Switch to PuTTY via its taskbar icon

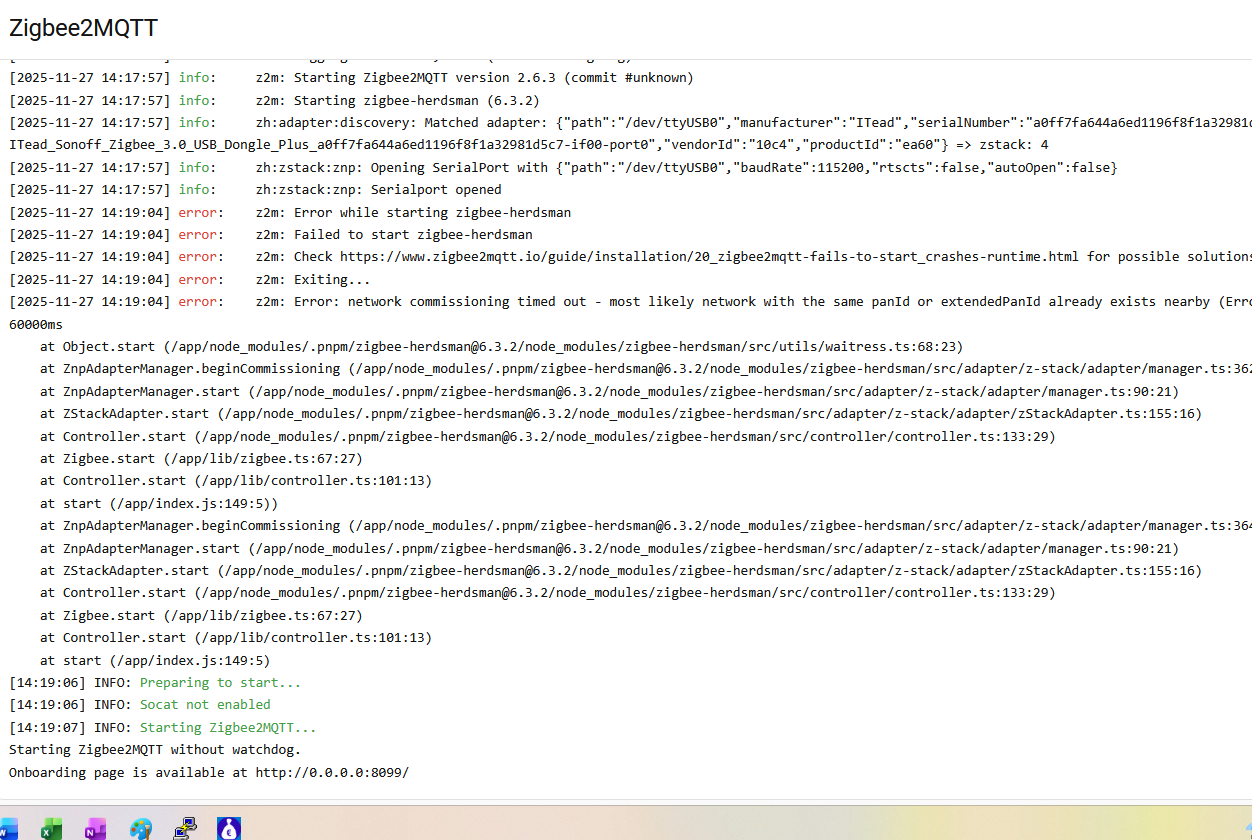pos(185,828)
